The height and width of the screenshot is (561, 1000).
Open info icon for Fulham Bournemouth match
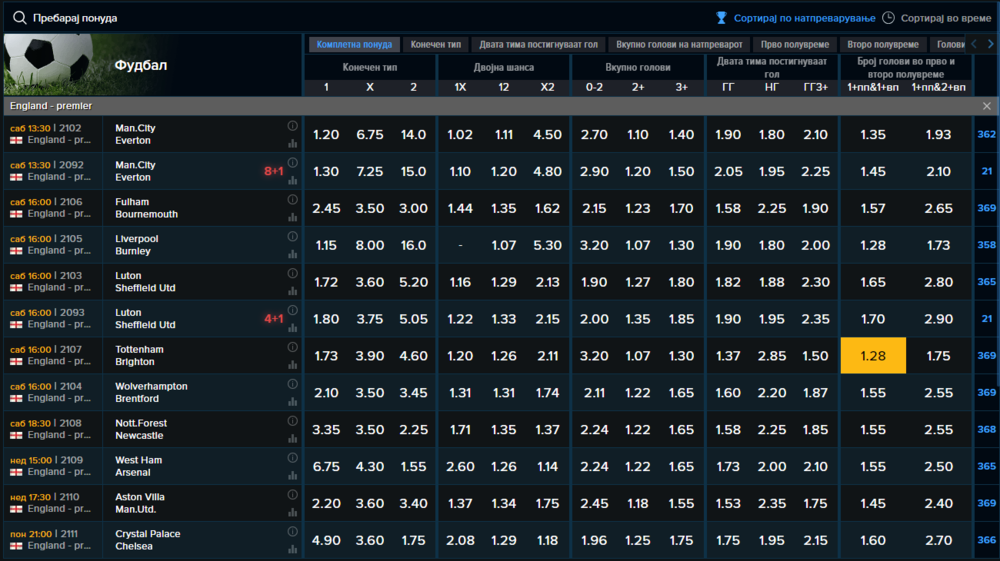292,200
